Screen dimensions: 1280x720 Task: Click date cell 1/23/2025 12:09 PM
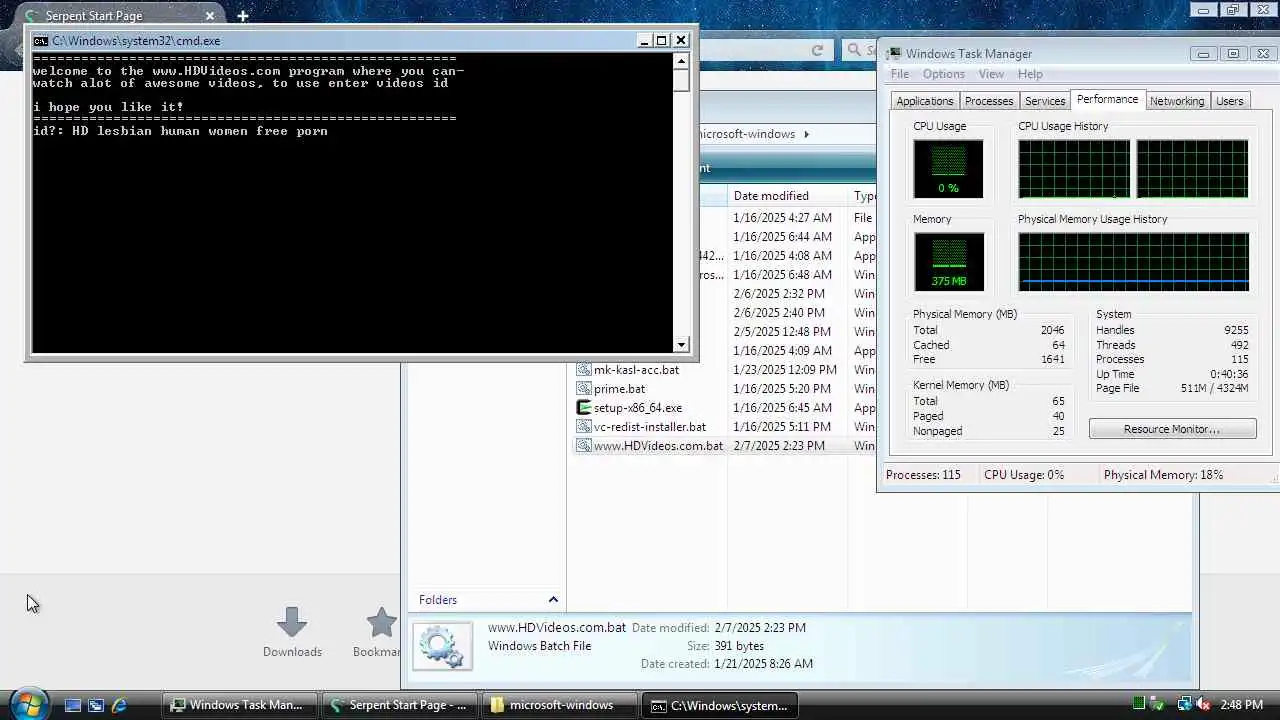pos(785,370)
